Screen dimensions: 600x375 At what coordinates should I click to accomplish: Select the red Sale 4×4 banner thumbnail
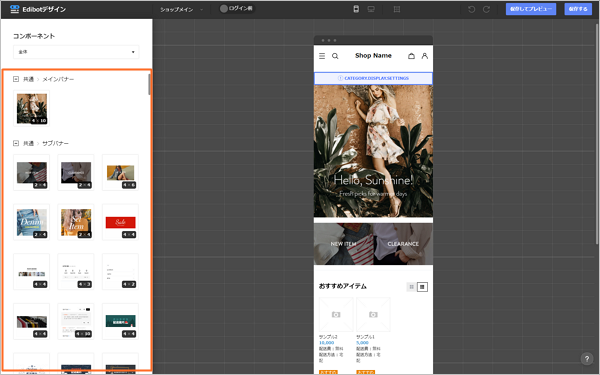120,222
